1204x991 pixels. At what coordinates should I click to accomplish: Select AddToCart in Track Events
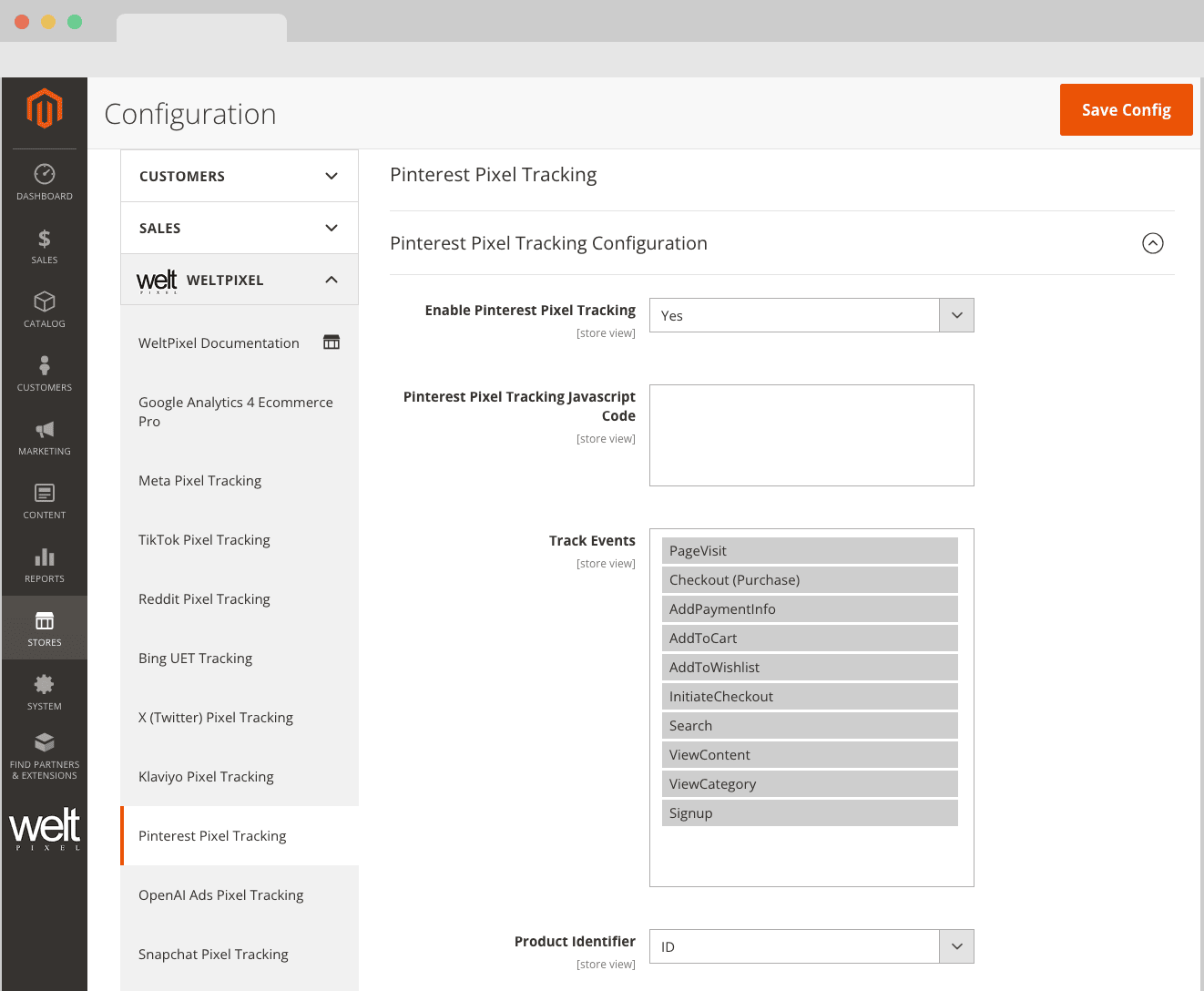810,639
